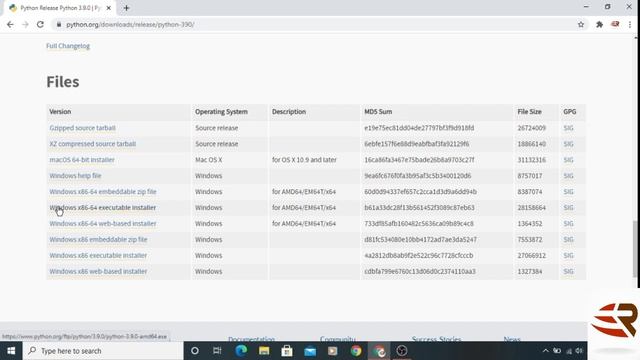
Task: Click the browser forward arrow
Action: click(25, 24)
